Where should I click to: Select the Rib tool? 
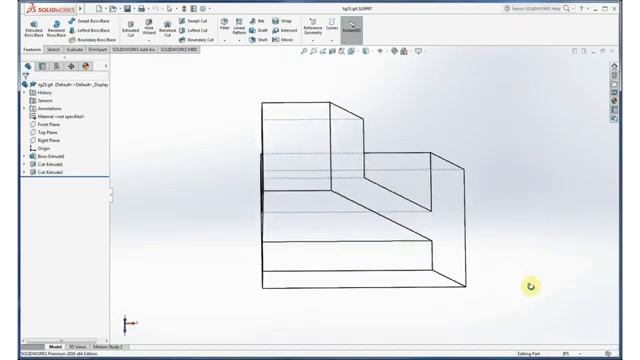[257, 21]
